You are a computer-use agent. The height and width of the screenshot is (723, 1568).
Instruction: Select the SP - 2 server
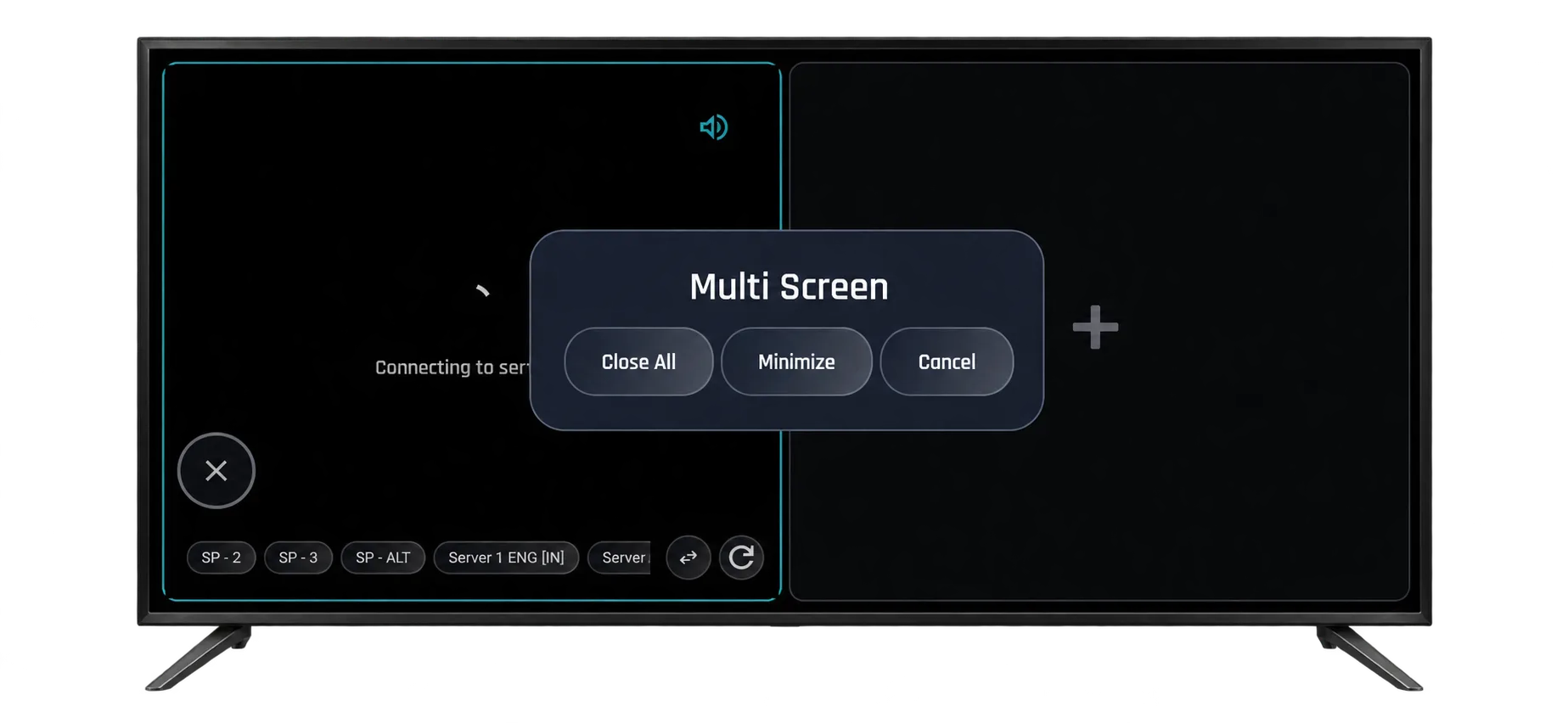(221, 558)
